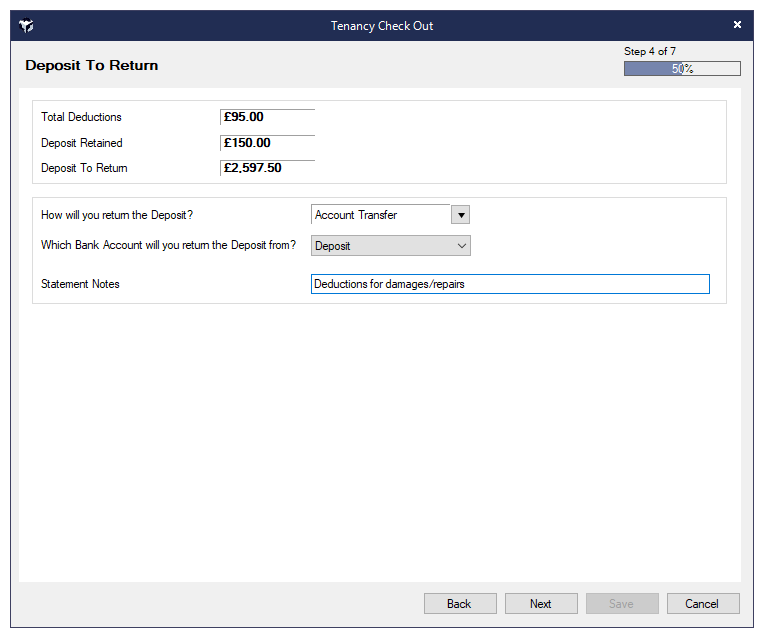Viewport: 764px width, 638px height.
Task: Cancel the tenancy check out wizard
Action: tap(702, 604)
